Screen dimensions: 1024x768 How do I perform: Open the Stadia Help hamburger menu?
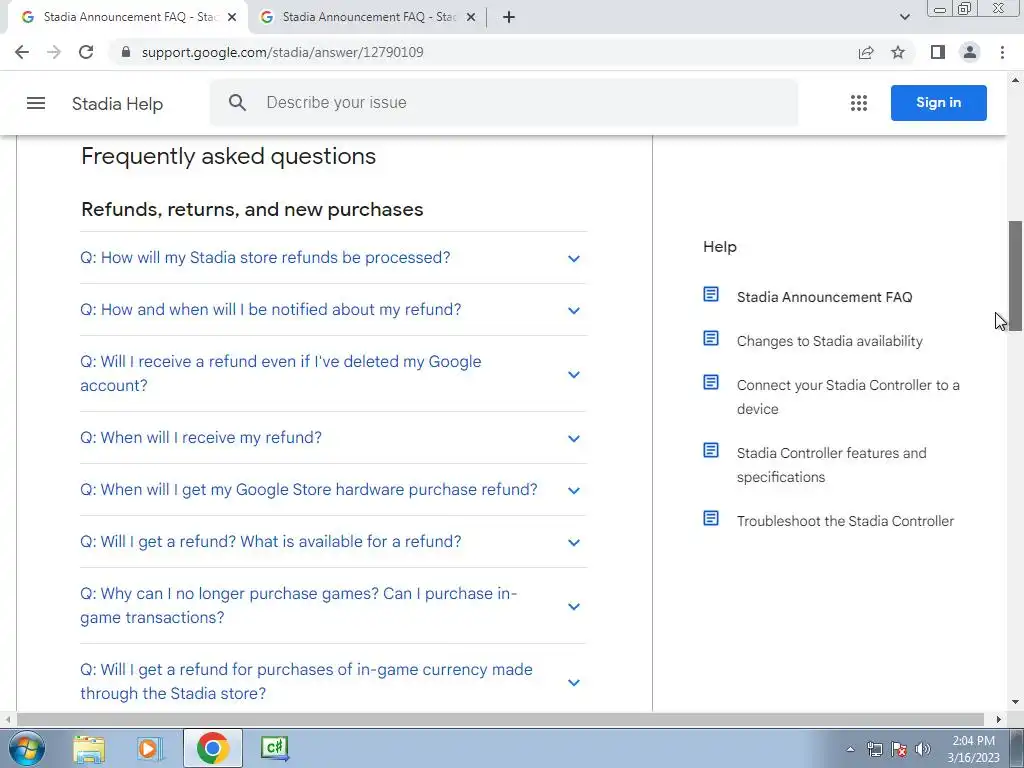tap(36, 103)
